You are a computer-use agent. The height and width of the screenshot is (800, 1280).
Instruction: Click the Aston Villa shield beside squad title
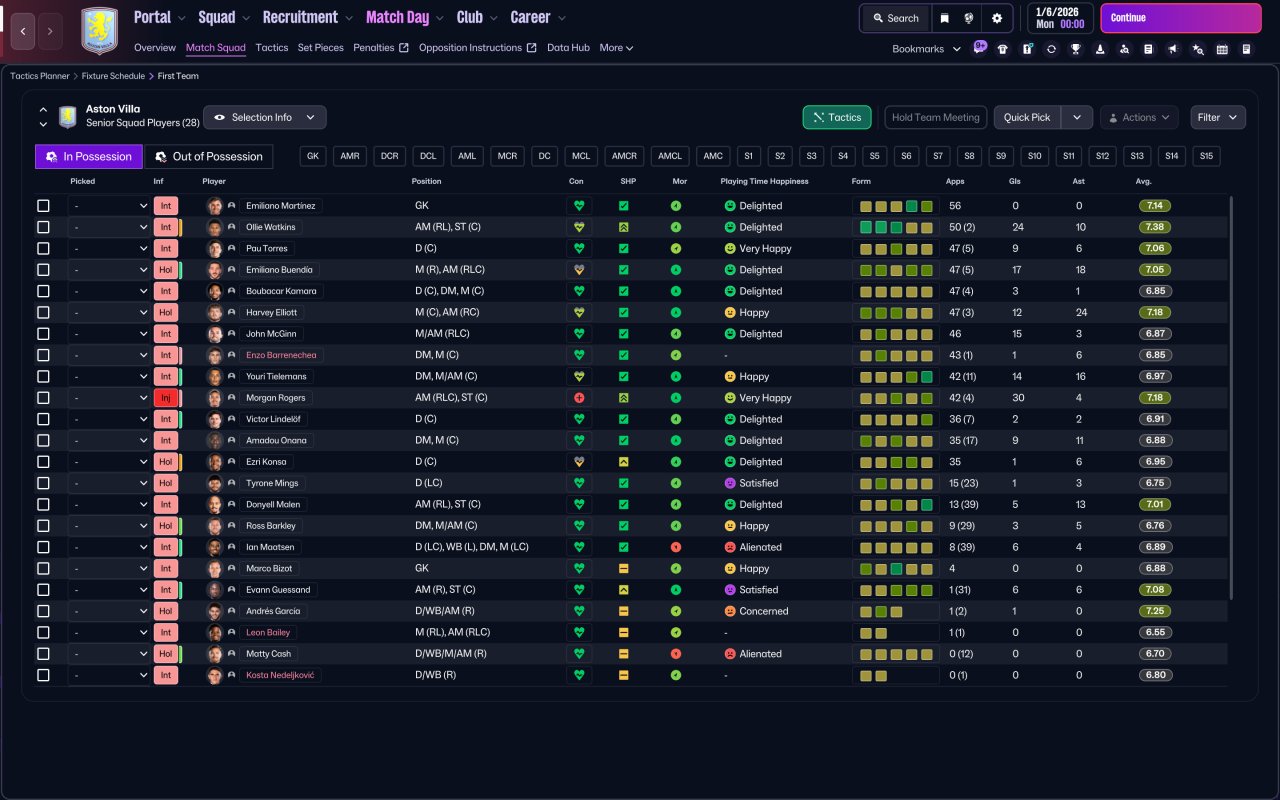coord(68,117)
